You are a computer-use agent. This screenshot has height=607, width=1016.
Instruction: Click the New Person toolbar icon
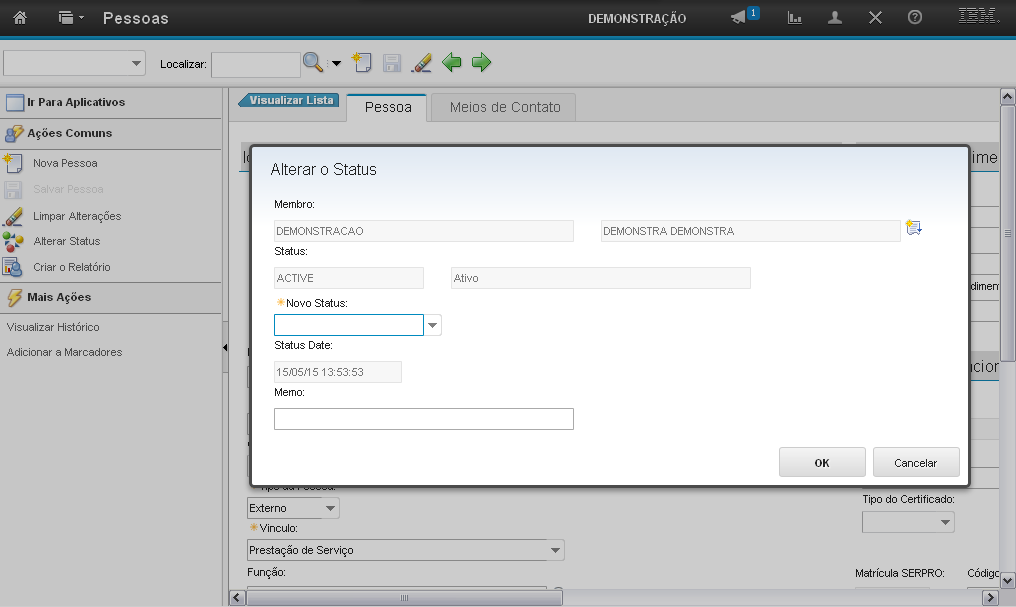[x=362, y=63]
